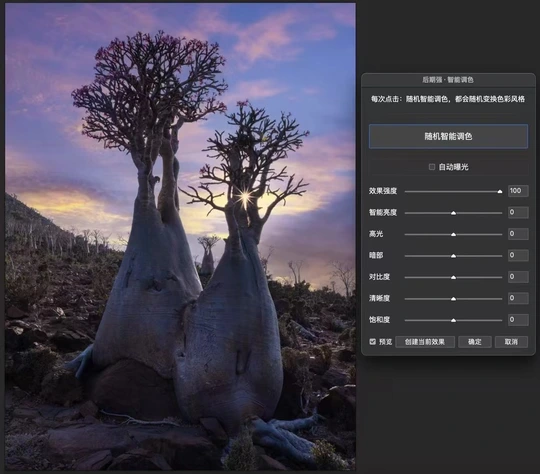Focus the 饱和度 value field

tap(518, 320)
